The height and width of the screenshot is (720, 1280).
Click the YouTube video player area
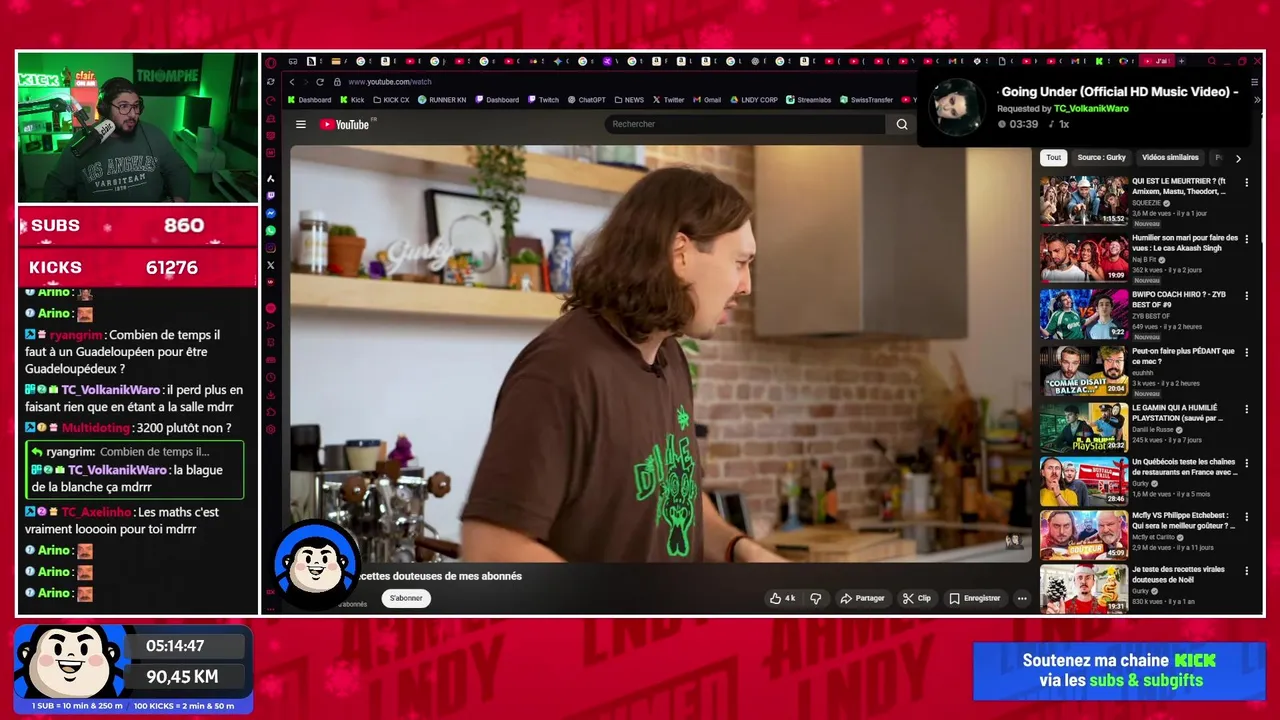click(x=660, y=354)
